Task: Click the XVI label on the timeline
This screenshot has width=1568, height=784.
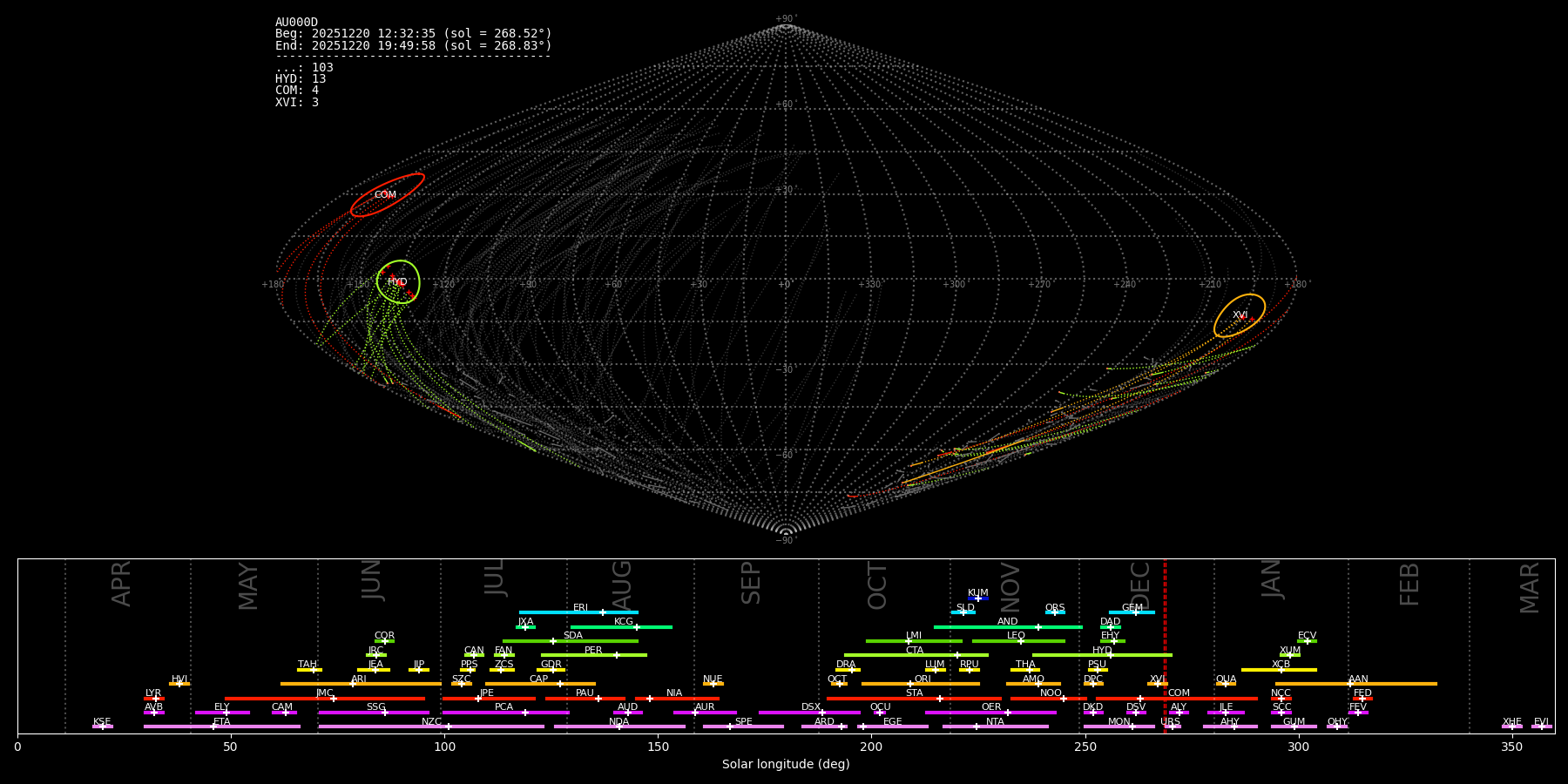Action: tap(1157, 679)
